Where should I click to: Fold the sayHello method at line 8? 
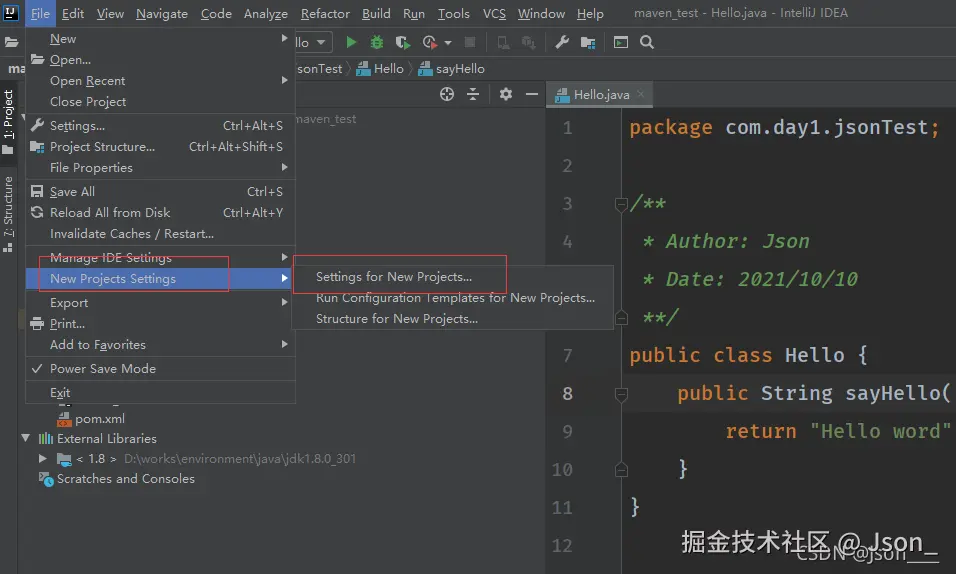coord(621,395)
